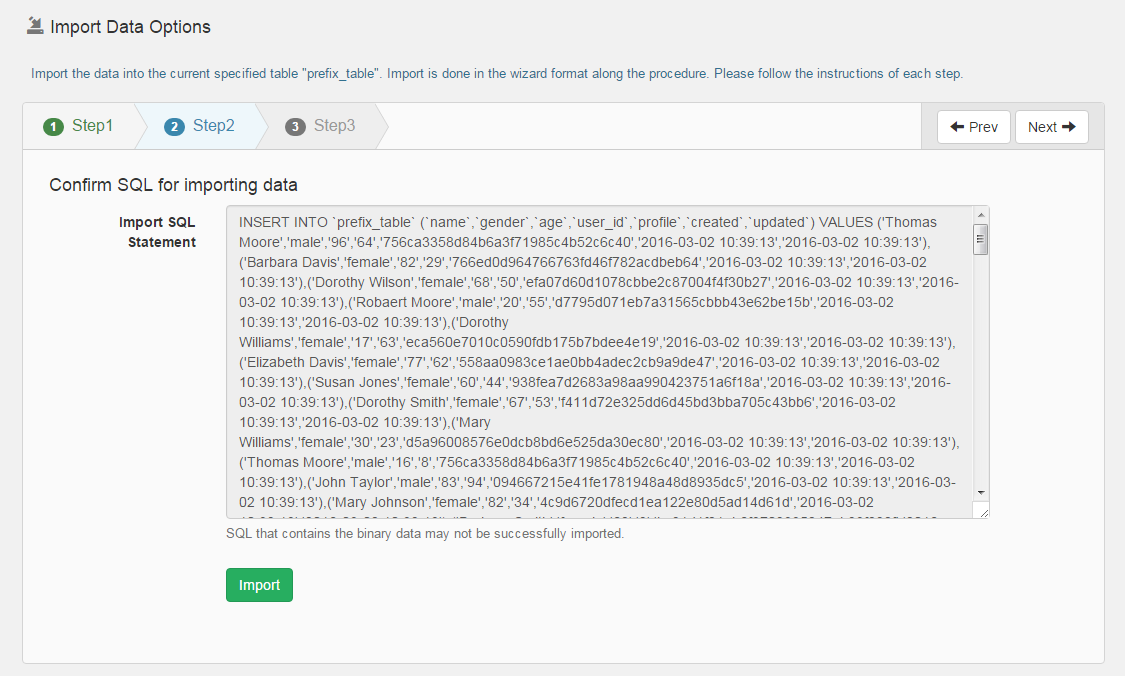Click the blue circled 2 badge on Step2

tap(173, 127)
